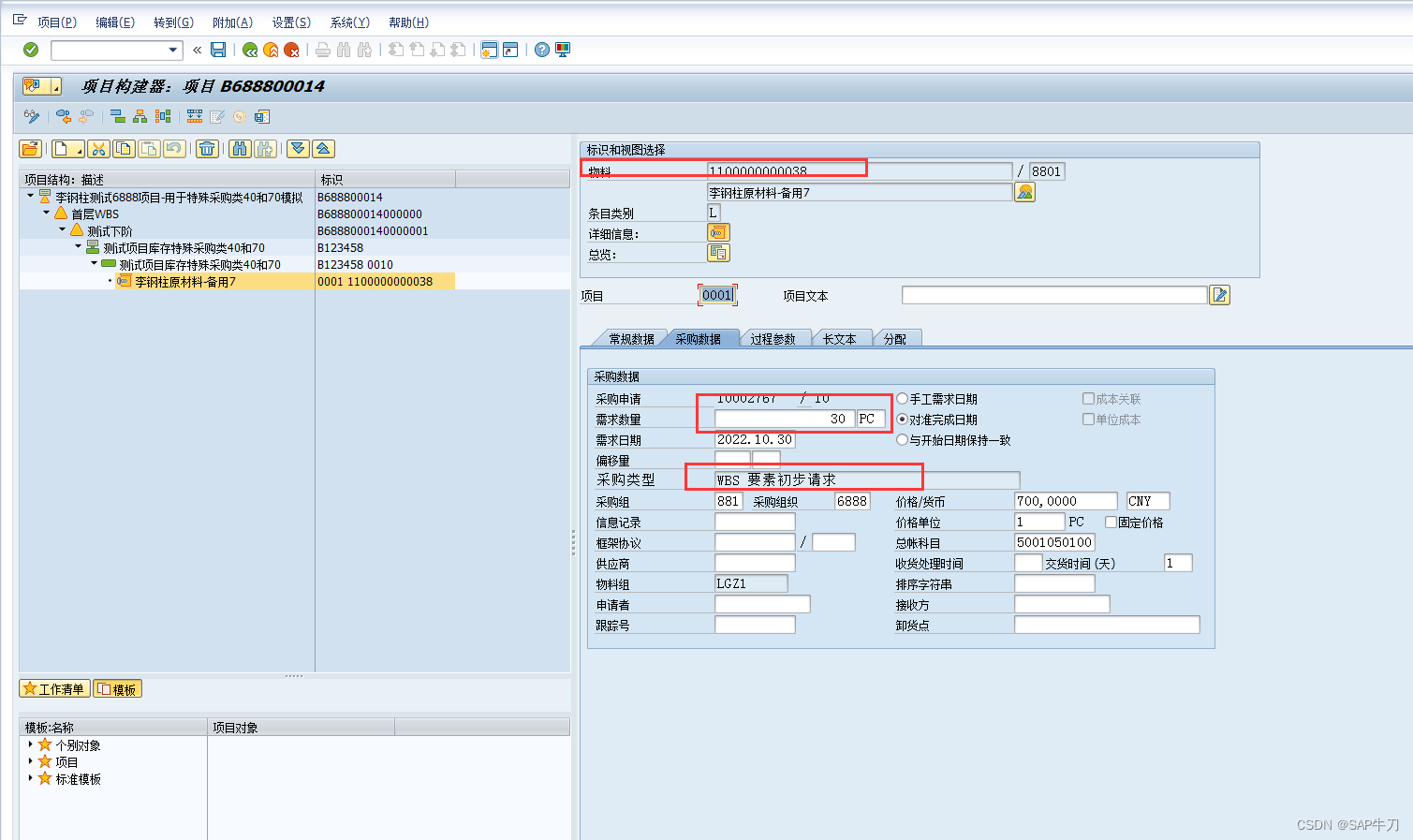Viewport: 1413px width, 840px height.
Task: Toggle the 成本关联 checkbox
Action: coord(1088,399)
